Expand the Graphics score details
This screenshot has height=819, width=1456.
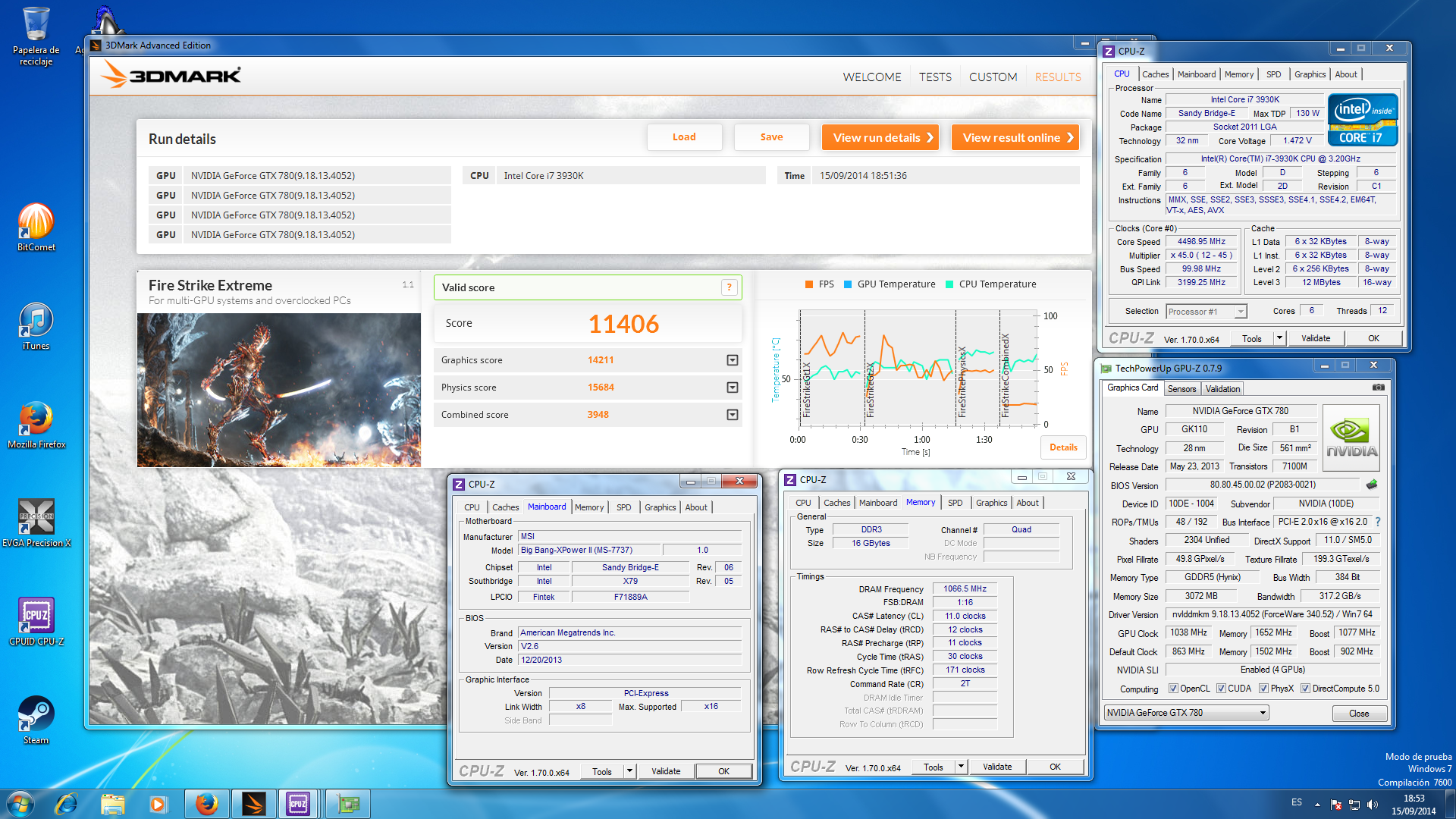pyautogui.click(x=732, y=360)
